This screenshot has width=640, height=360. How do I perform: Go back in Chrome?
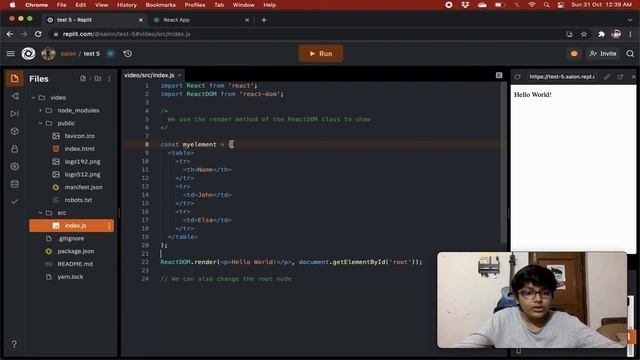pyautogui.click(x=10, y=34)
